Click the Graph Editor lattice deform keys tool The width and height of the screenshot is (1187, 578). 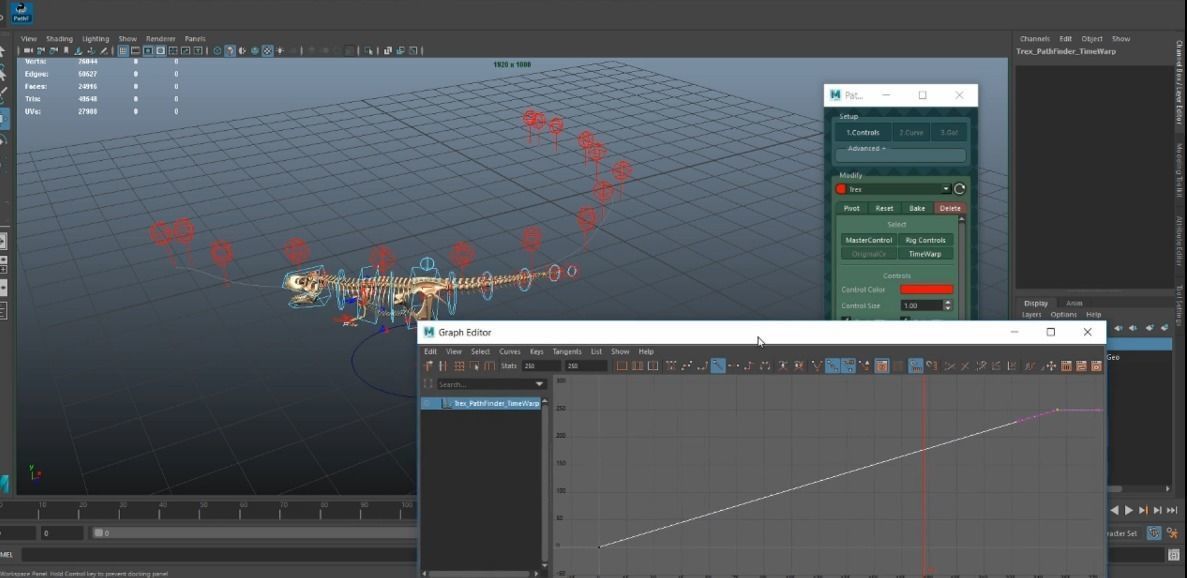[459, 366]
